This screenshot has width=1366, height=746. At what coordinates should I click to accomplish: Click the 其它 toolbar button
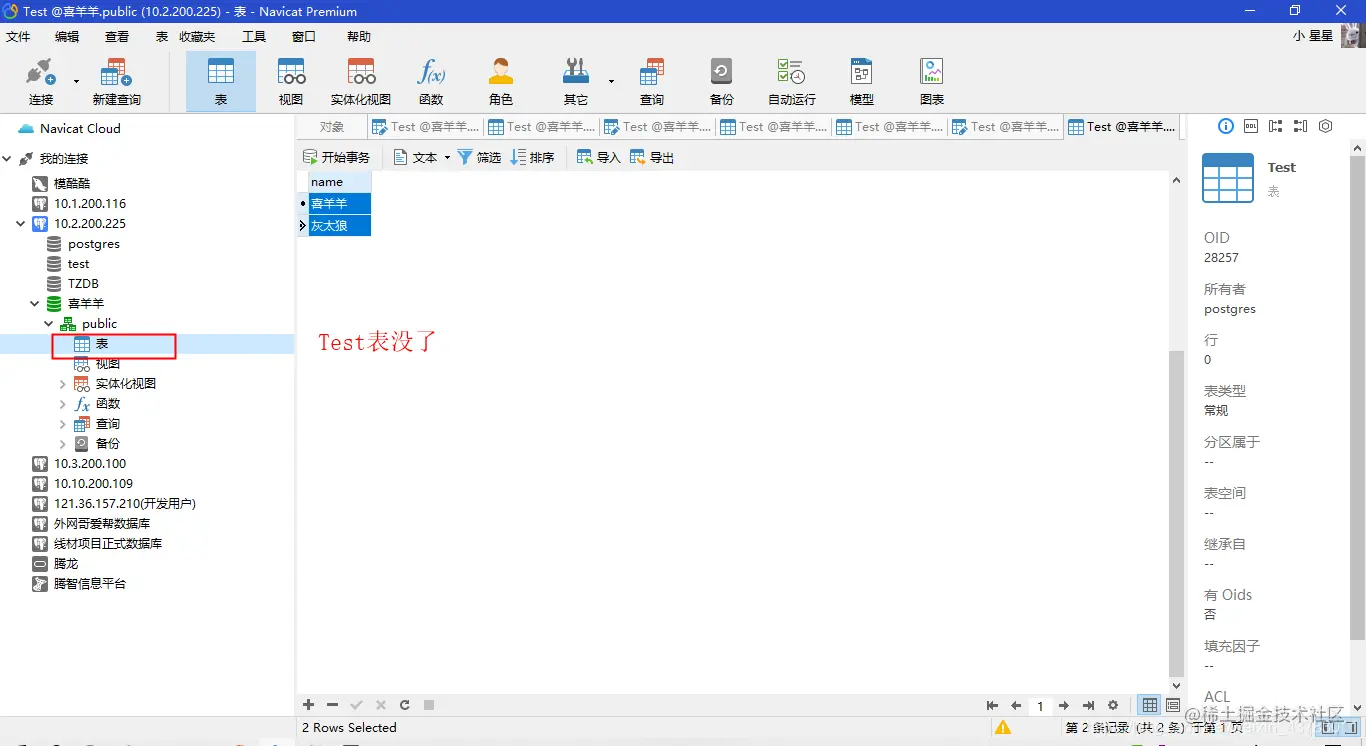[x=576, y=81]
